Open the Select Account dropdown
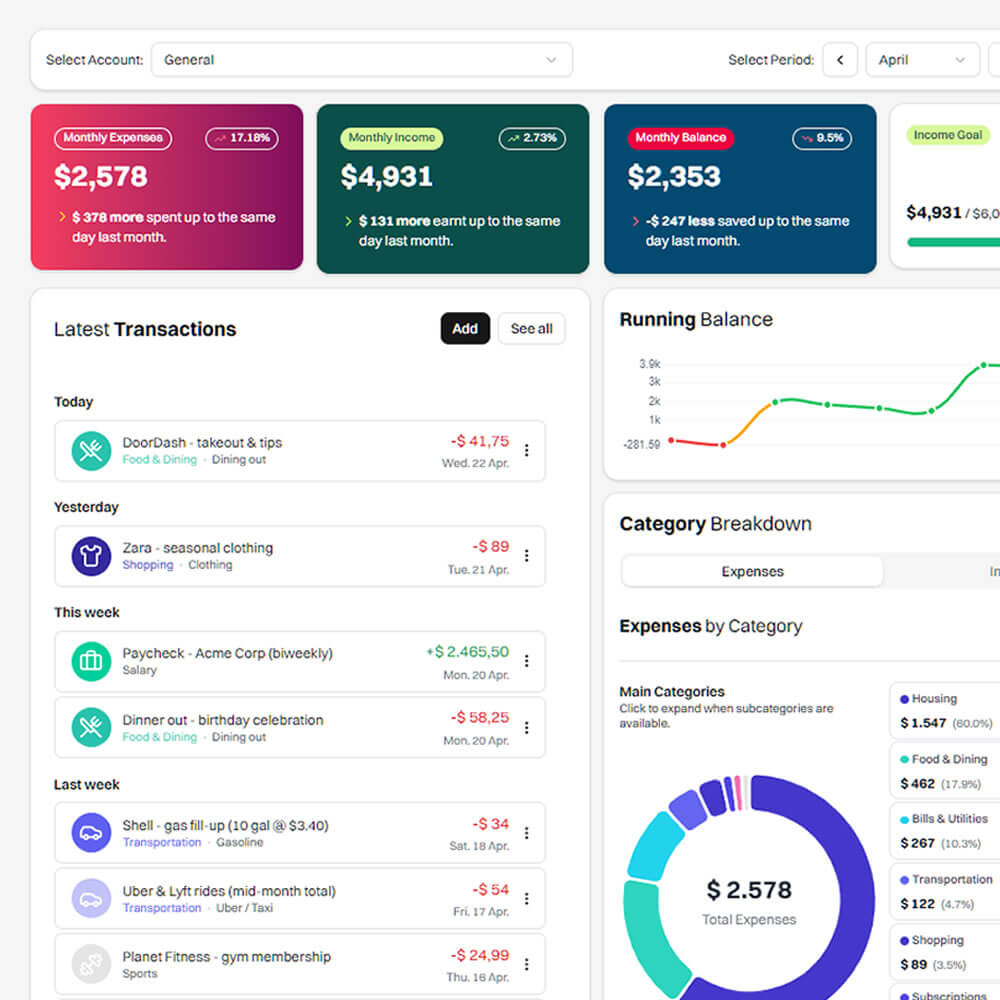This screenshot has height=1000, width=1000. point(361,60)
